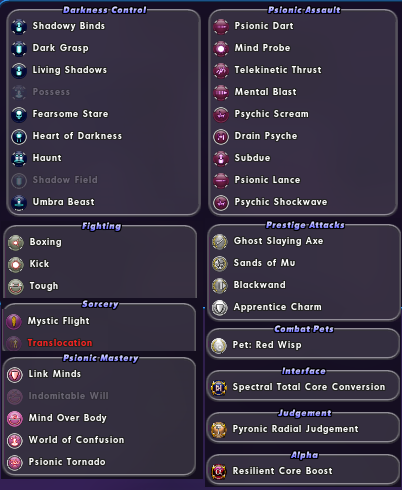402x490 pixels.
Task: Click the red Translocation power name
Action: pyautogui.click(x=60, y=343)
